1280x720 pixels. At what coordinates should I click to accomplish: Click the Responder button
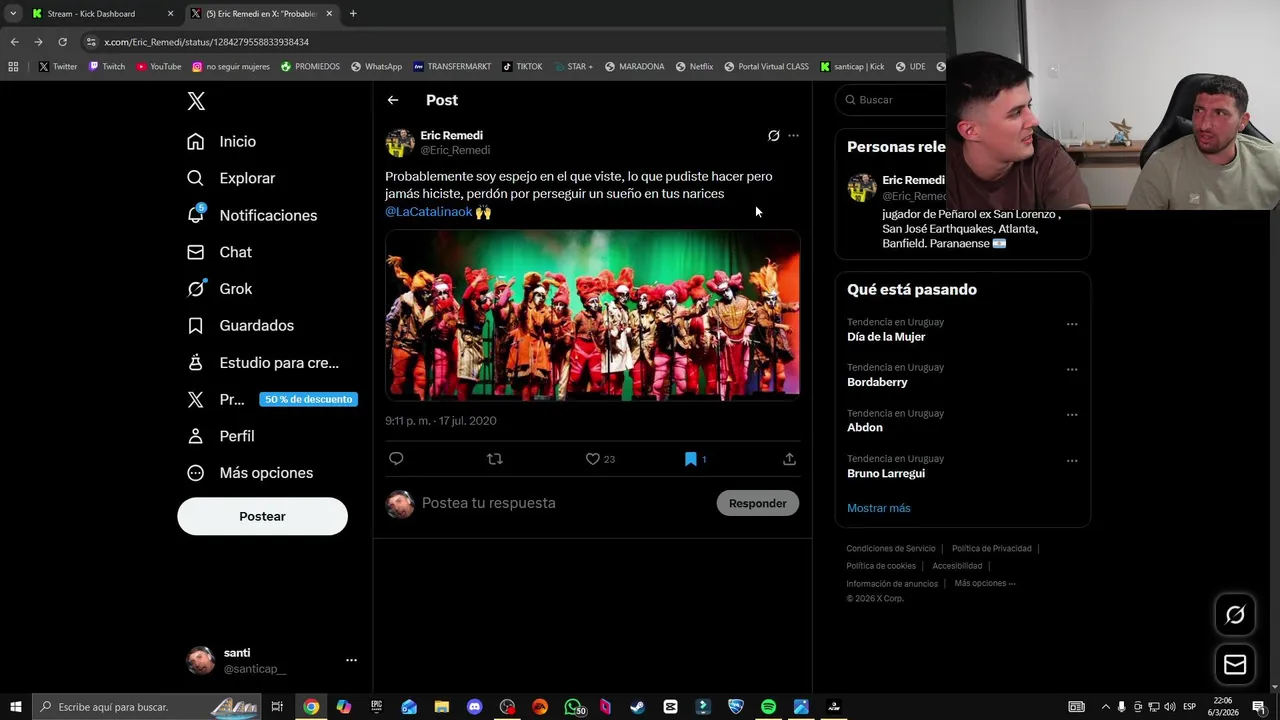coord(757,503)
